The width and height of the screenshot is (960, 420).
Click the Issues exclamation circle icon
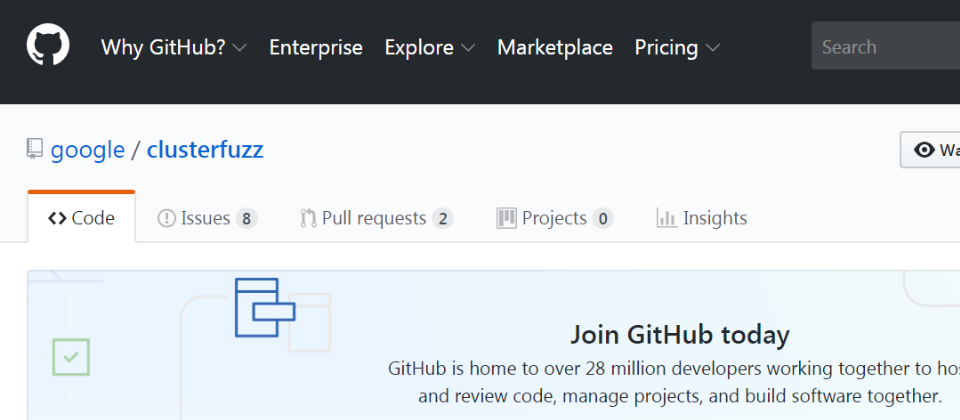[167, 218]
